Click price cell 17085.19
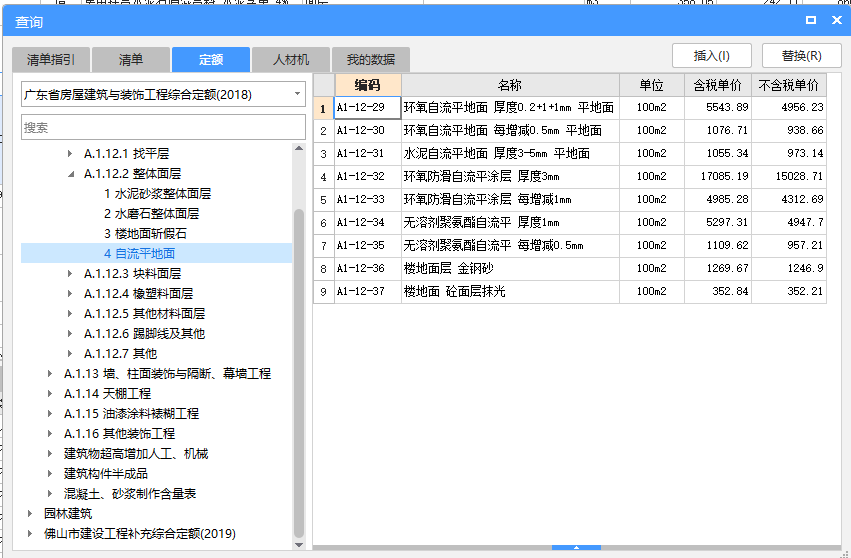 click(x=718, y=176)
